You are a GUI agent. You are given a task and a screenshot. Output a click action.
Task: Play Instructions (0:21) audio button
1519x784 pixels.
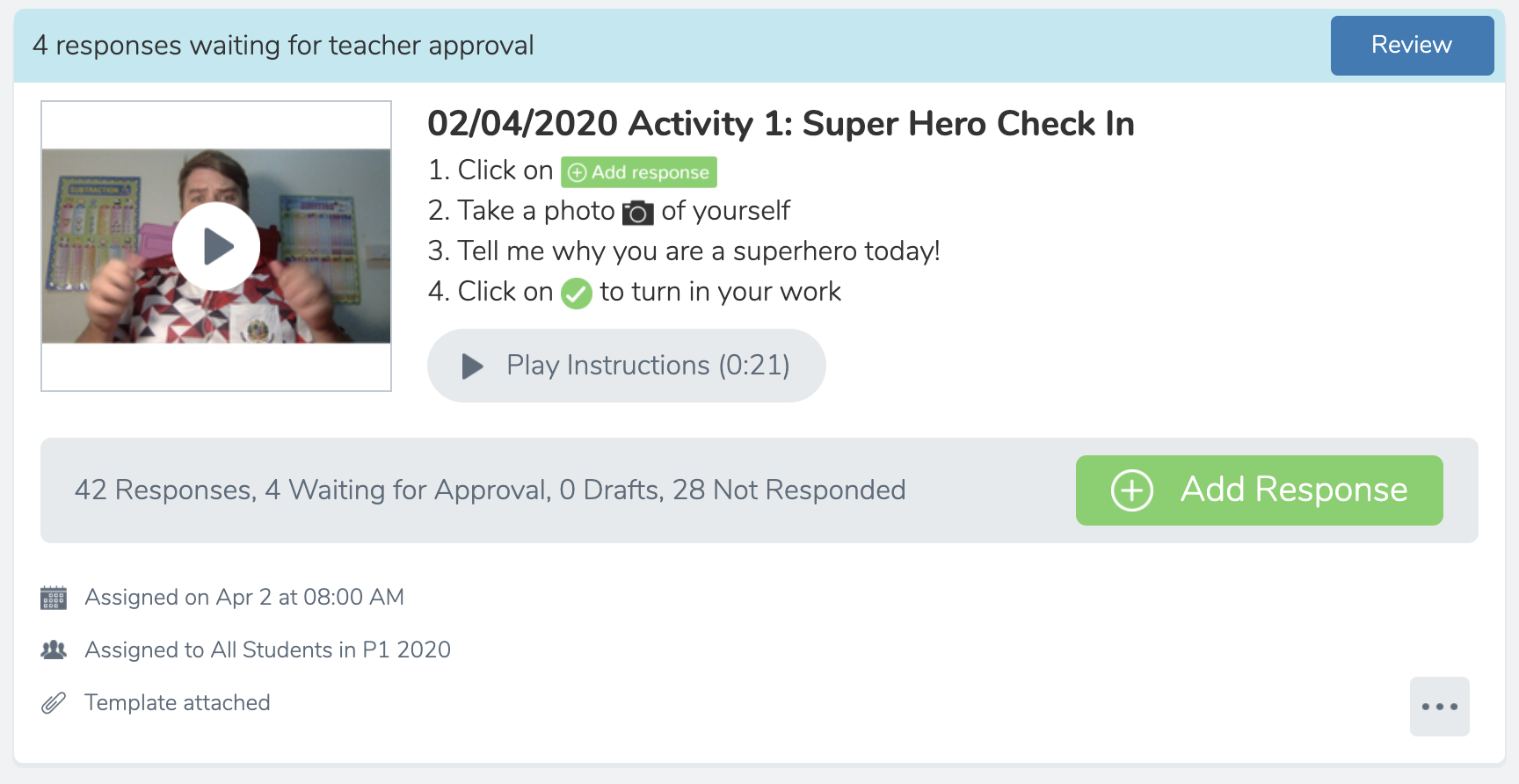[x=626, y=366]
